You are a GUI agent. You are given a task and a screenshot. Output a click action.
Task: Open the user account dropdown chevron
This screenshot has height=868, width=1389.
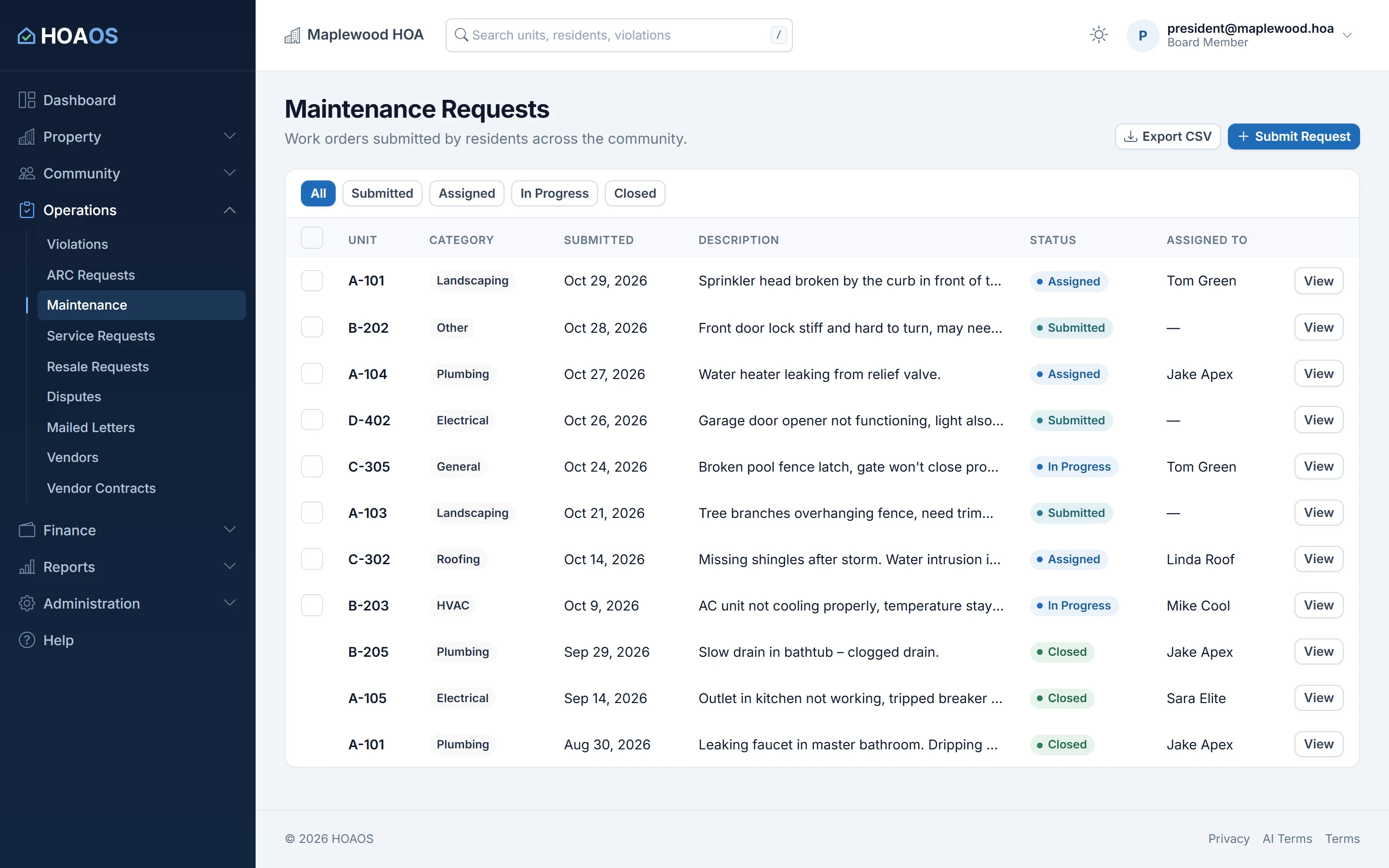[x=1347, y=36]
